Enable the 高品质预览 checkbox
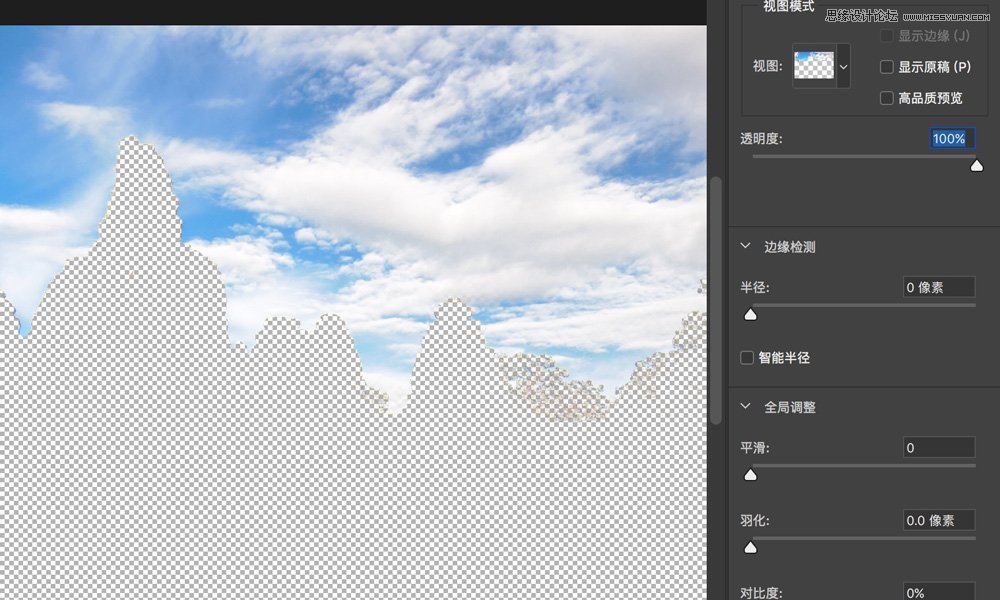Image resolution: width=1000 pixels, height=600 pixels. click(885, 97)
